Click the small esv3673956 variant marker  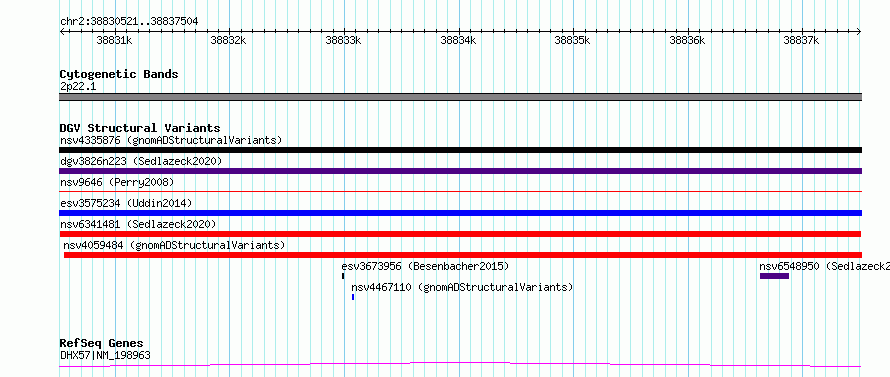pos(343,276)
